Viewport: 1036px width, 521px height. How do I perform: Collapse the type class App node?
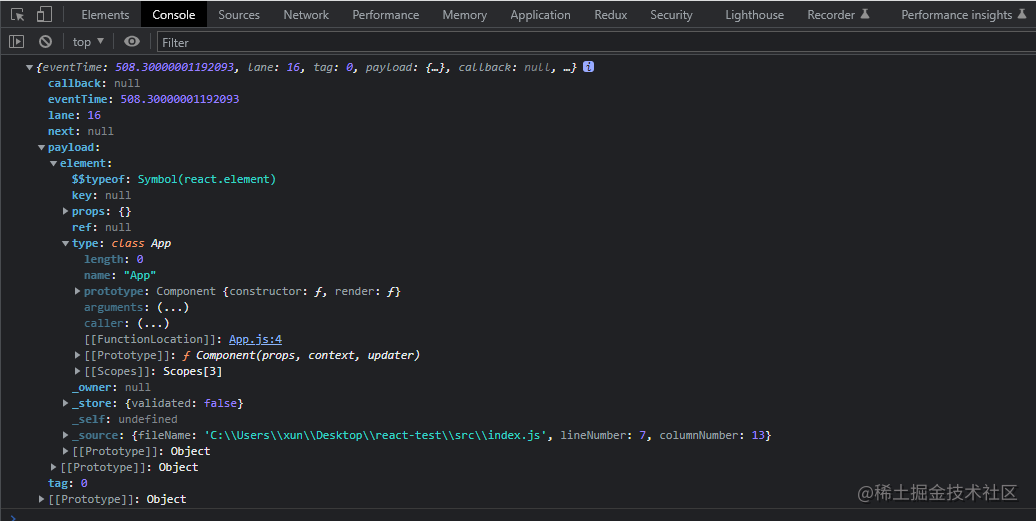[x=65, y=244]
